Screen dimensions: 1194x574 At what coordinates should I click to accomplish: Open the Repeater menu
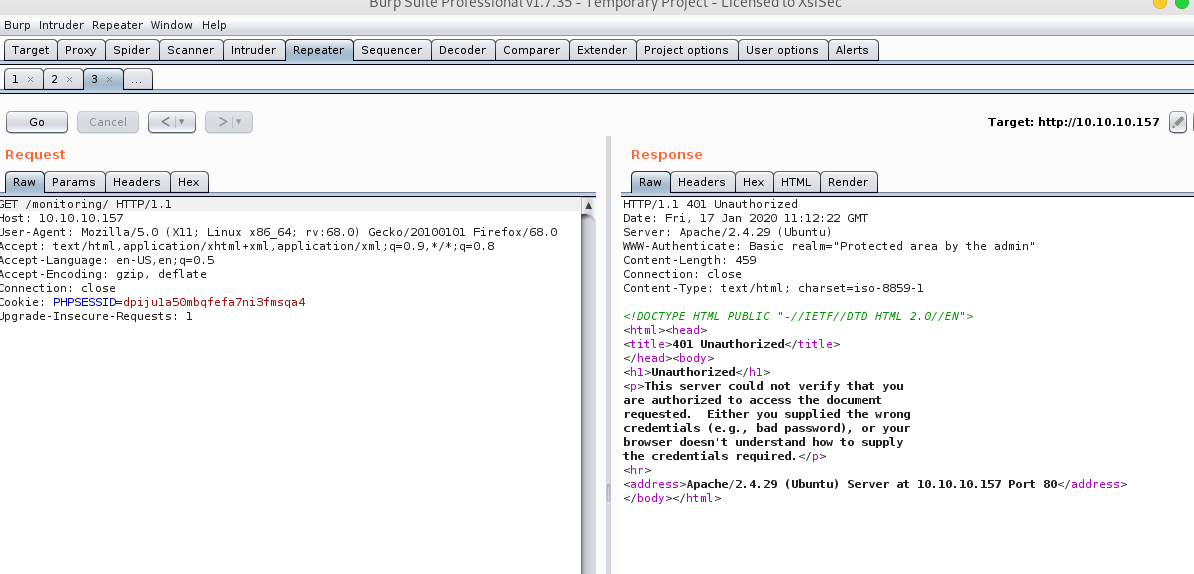point(117,25)
